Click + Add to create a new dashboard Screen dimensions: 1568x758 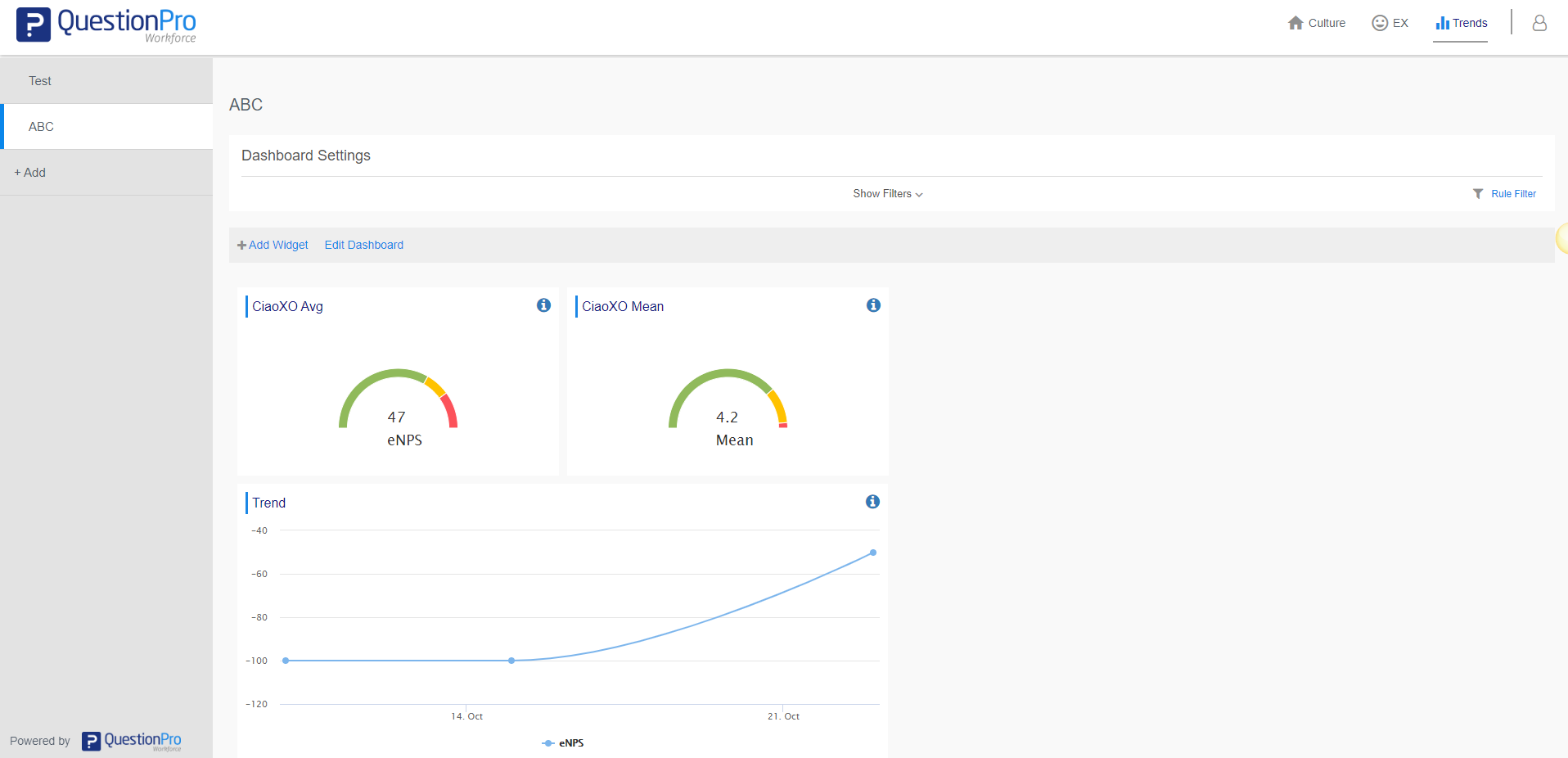[x=29, y=172]
